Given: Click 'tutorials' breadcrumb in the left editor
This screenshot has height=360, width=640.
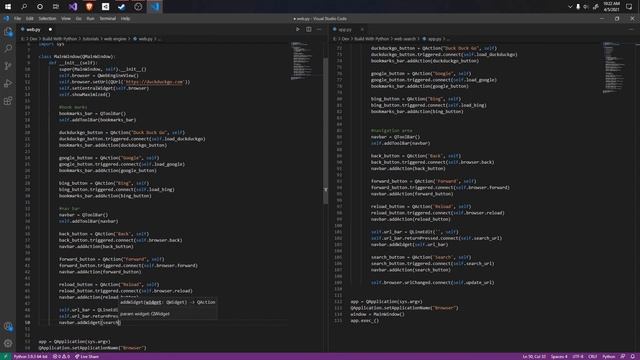Looking at the screenshot, I should [91, 39].
